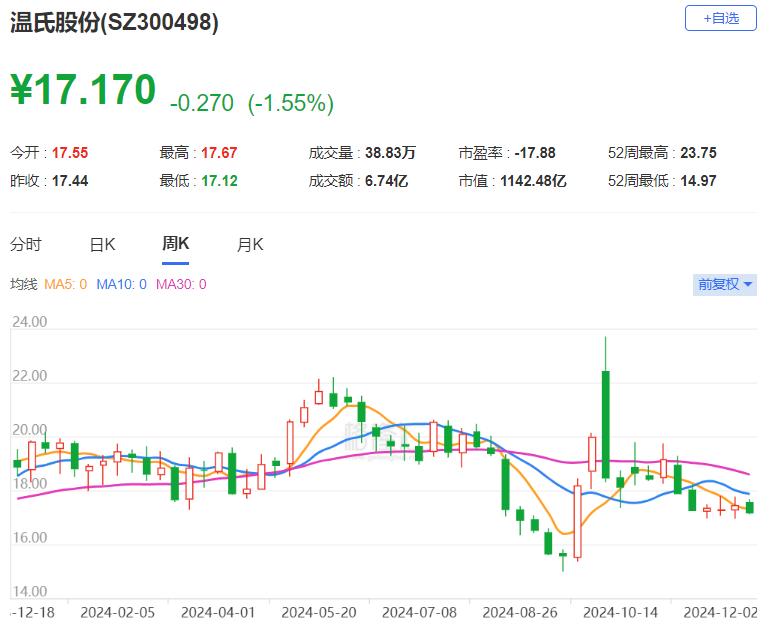The height and width of the screenshot is (627, 778).
Task: Switch to the 日K chart tab
Action: [102, 244]
